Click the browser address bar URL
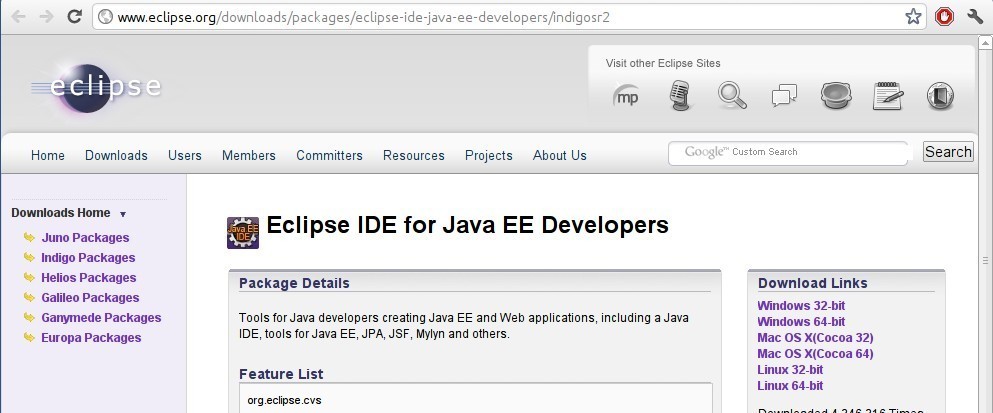The height and width of the screenshot is (413, 993). coord(364,17)
